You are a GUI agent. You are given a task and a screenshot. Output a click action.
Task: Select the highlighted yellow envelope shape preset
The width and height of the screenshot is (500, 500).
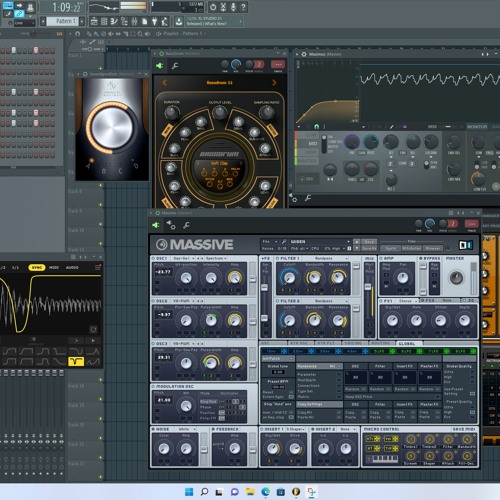point(76,361)
